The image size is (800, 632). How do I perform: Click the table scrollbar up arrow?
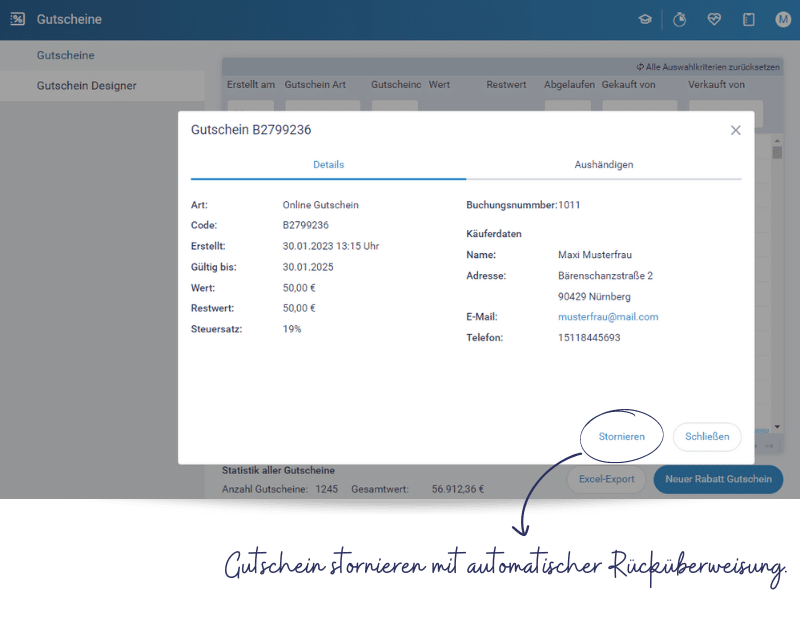pyautogui.click(x=777, y=140)
